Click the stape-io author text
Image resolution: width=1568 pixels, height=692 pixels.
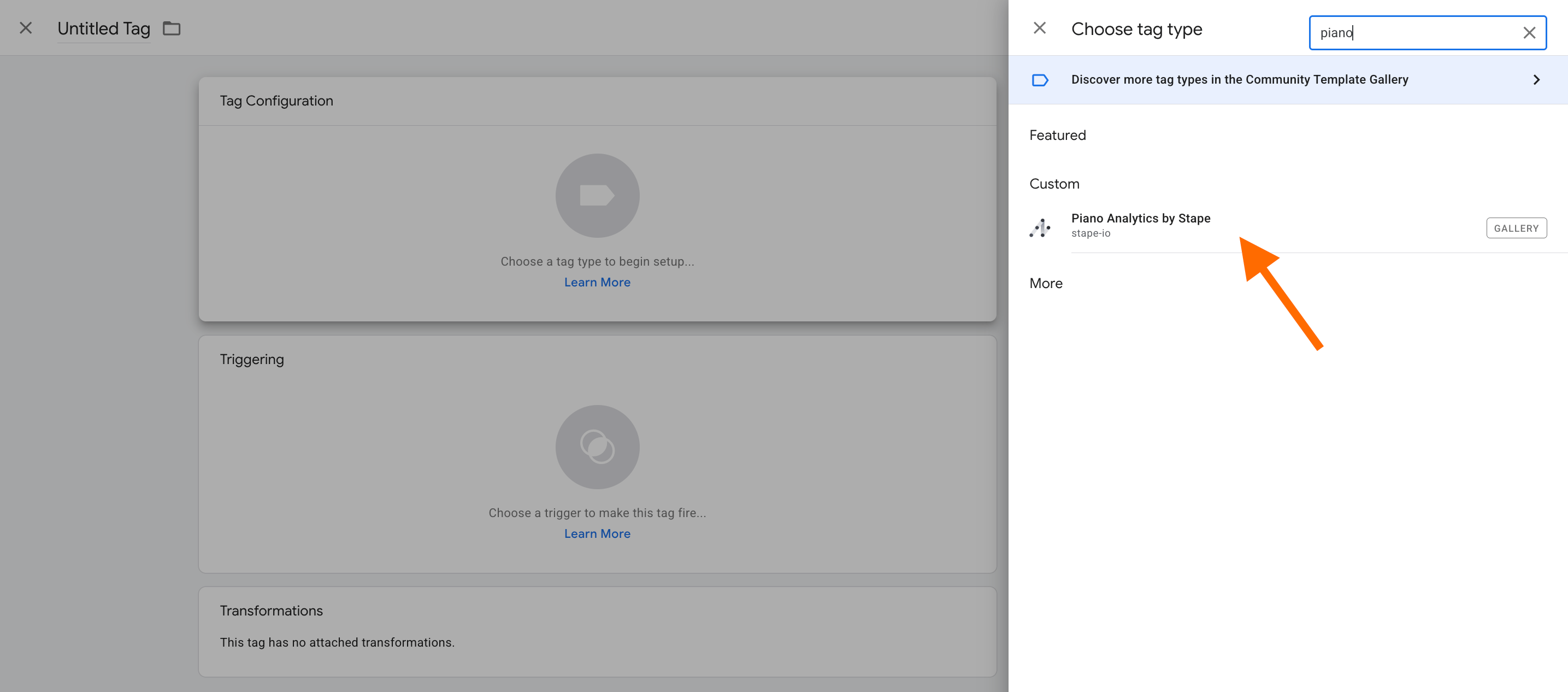coord(1090,233)
